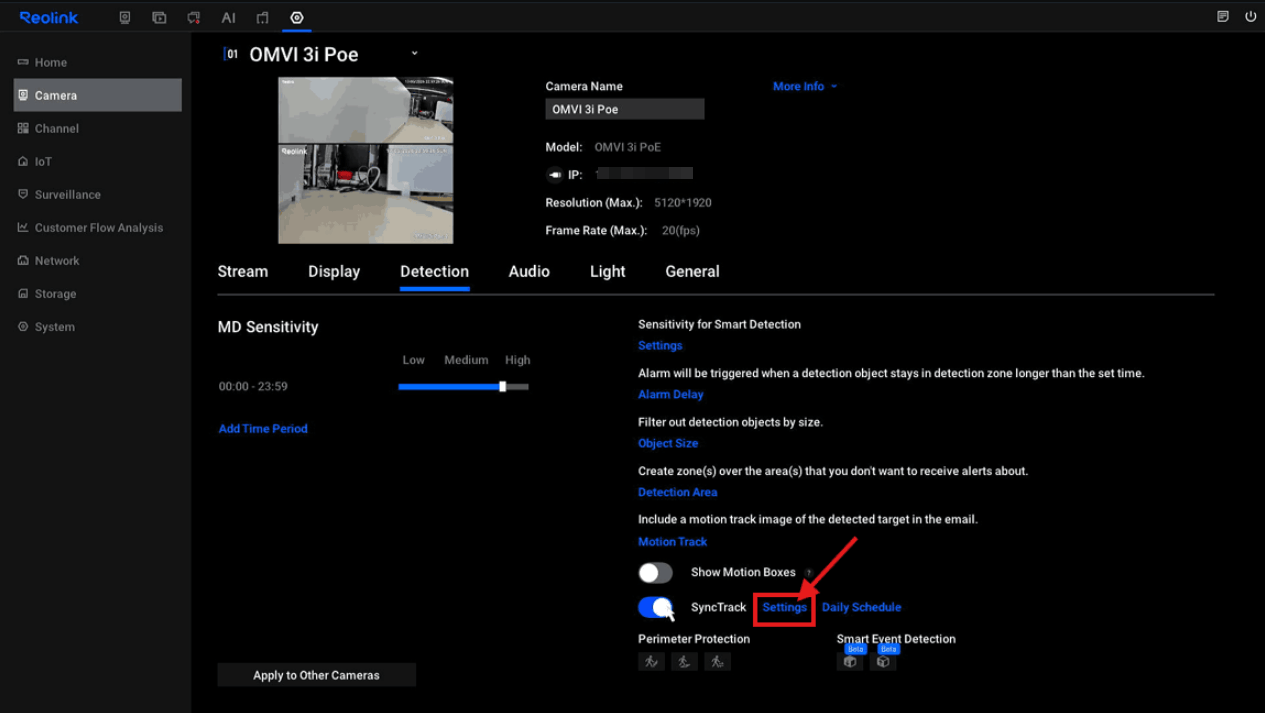Switch to the General tab
This screenshot has width=1265, height=713.
(692, 271)
